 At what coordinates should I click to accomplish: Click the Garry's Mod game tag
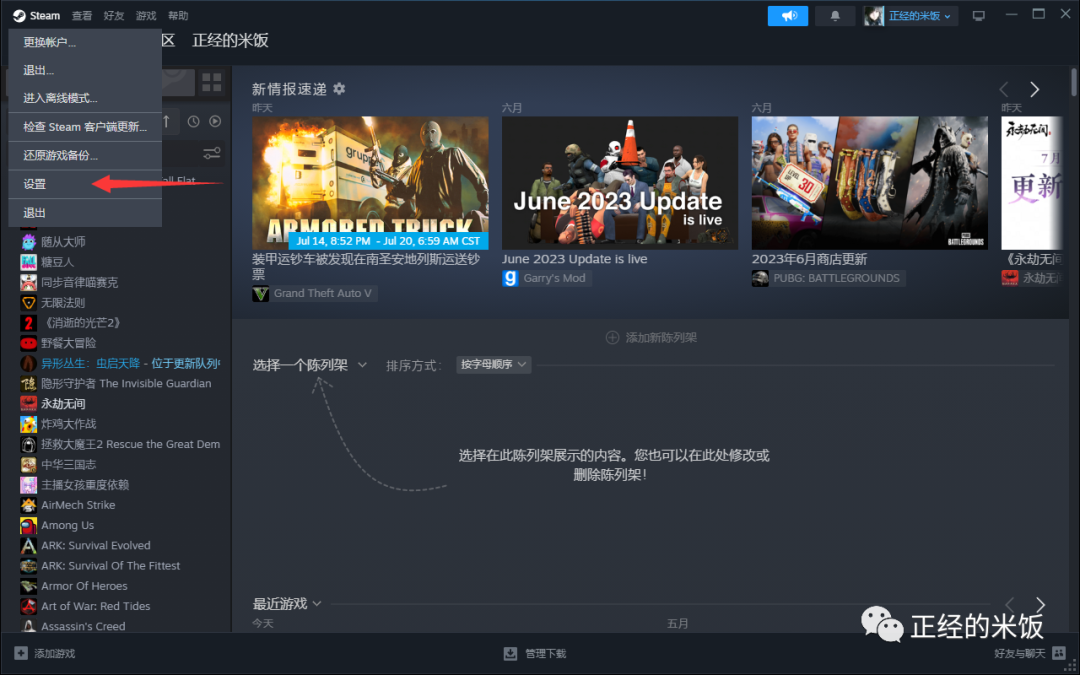[547, 278]
